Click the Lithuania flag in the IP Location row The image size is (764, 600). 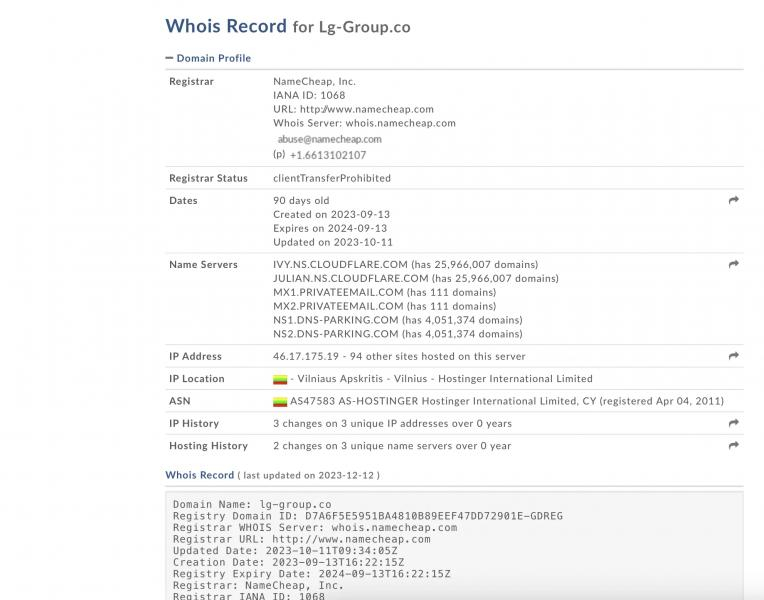280,379
